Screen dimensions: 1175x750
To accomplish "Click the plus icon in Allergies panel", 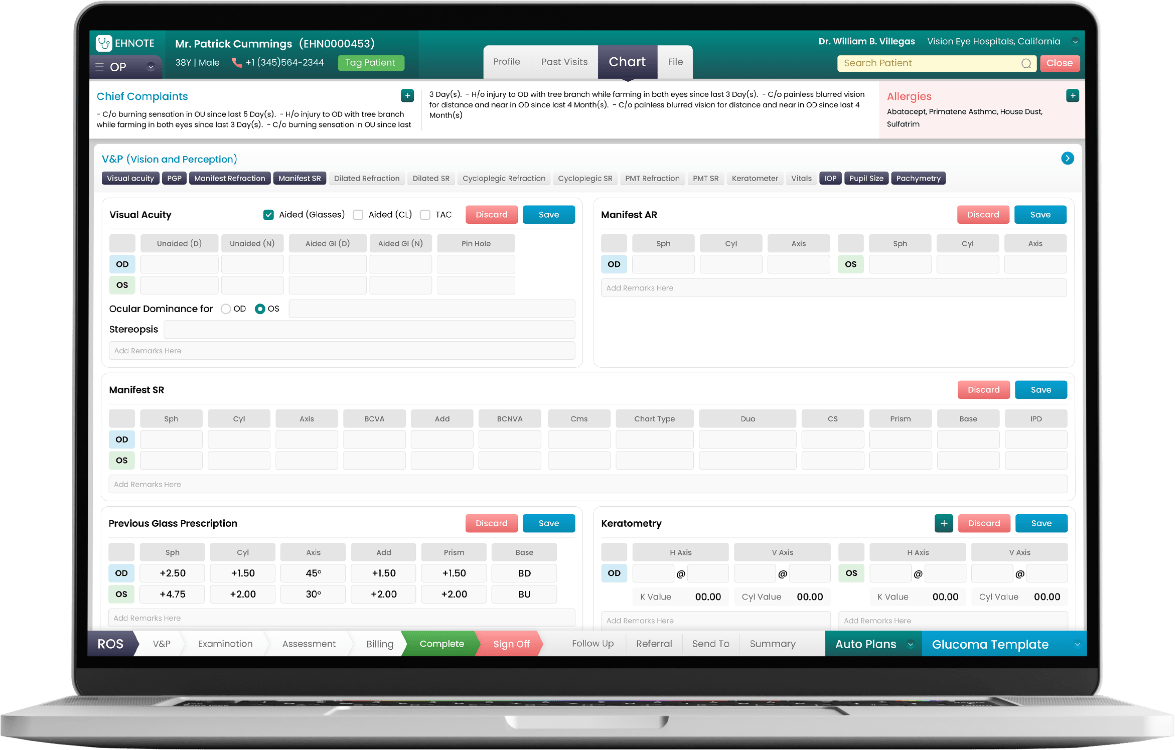I will click(1072, 96).
